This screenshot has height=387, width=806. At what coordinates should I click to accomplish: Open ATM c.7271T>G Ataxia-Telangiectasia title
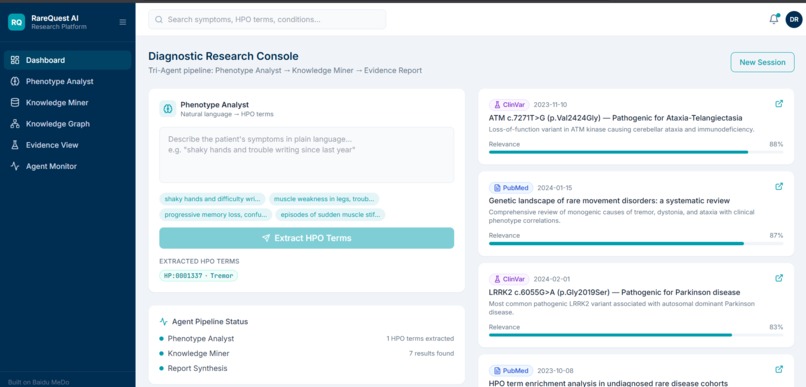pos(615,118)
